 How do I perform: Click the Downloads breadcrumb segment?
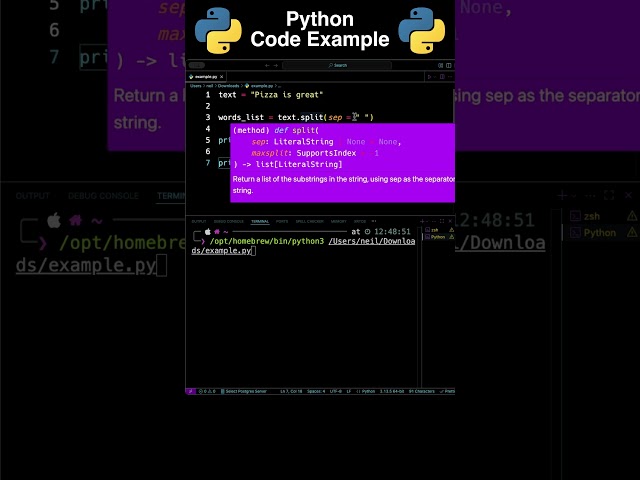pyautogui.click(x=228, y=86)
